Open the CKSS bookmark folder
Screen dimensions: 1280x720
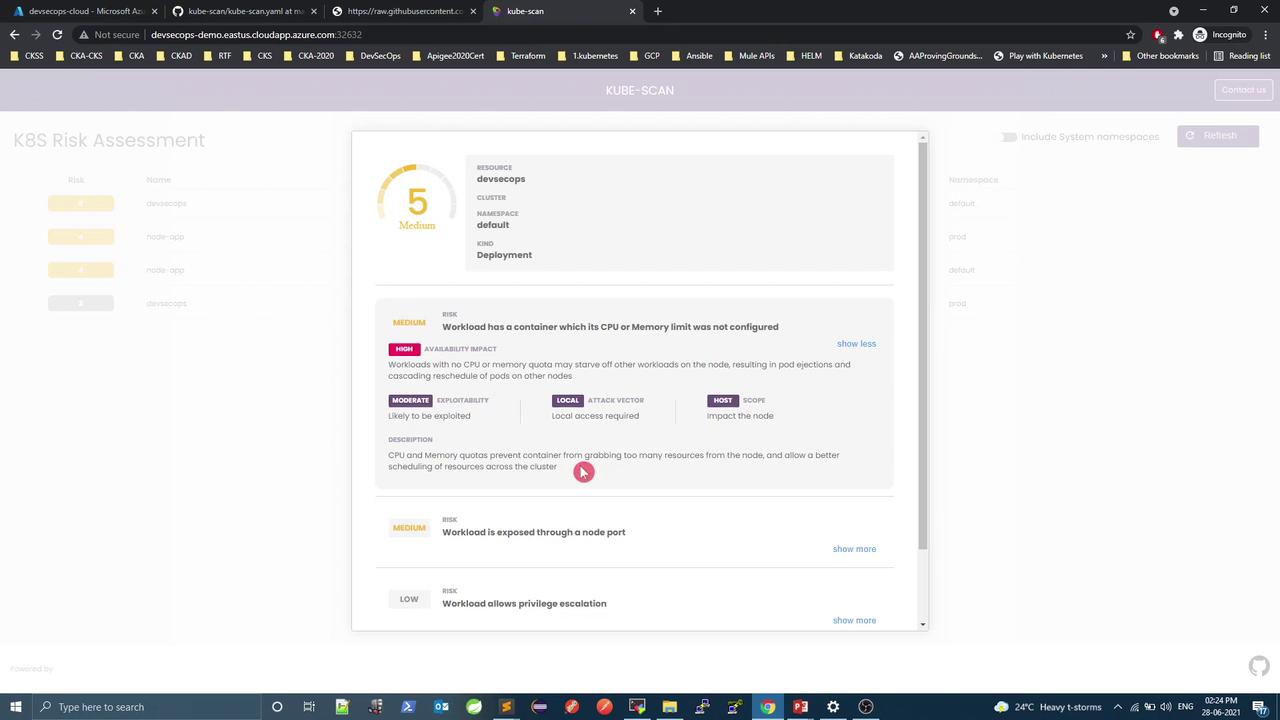(x=27, y=56)
